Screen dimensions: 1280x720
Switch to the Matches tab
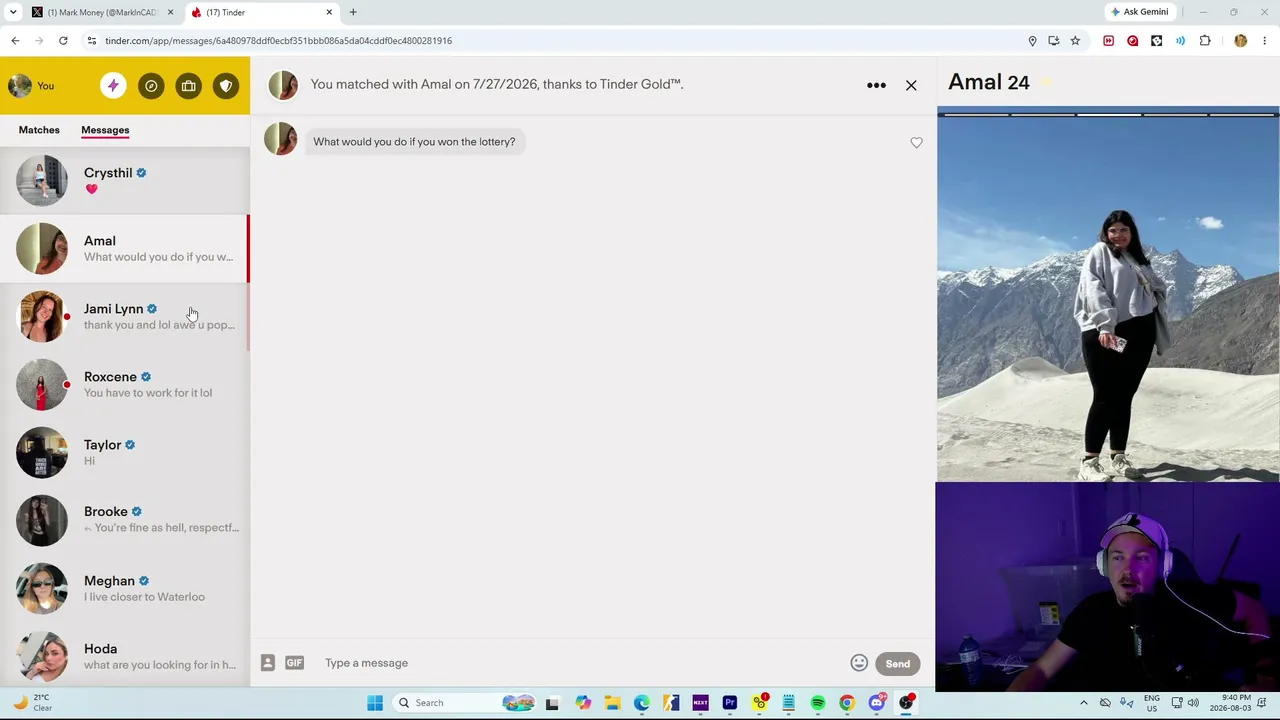39,130
